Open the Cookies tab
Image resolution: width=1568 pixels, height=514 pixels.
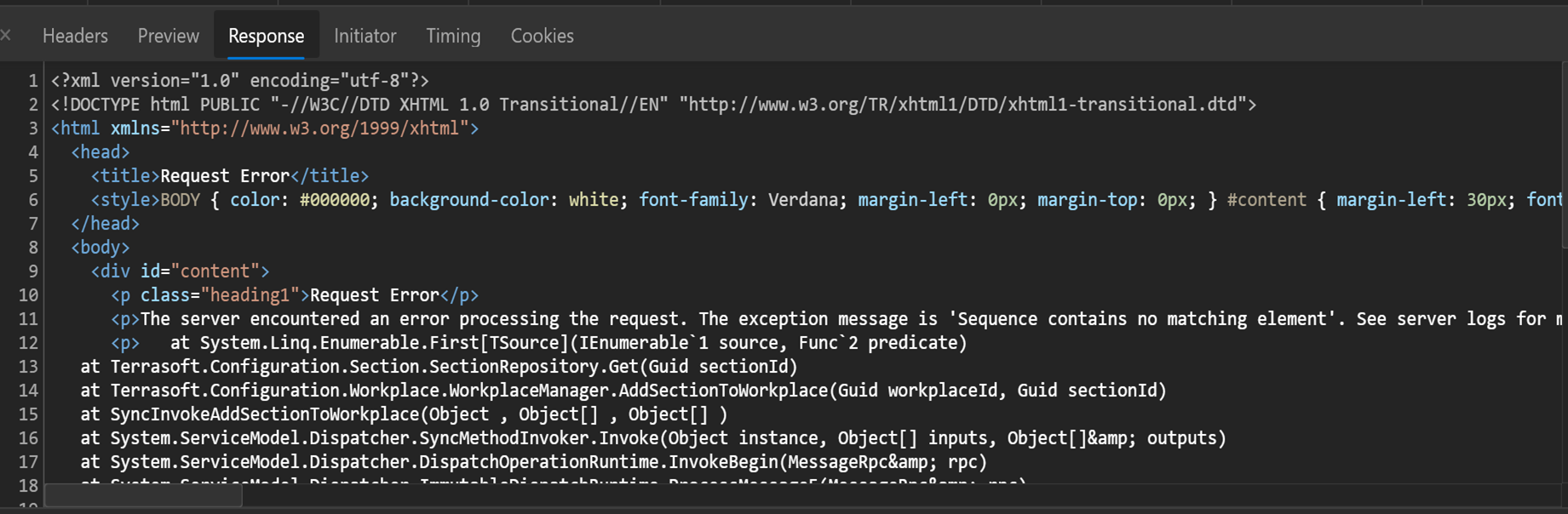[x=542, y=36]
